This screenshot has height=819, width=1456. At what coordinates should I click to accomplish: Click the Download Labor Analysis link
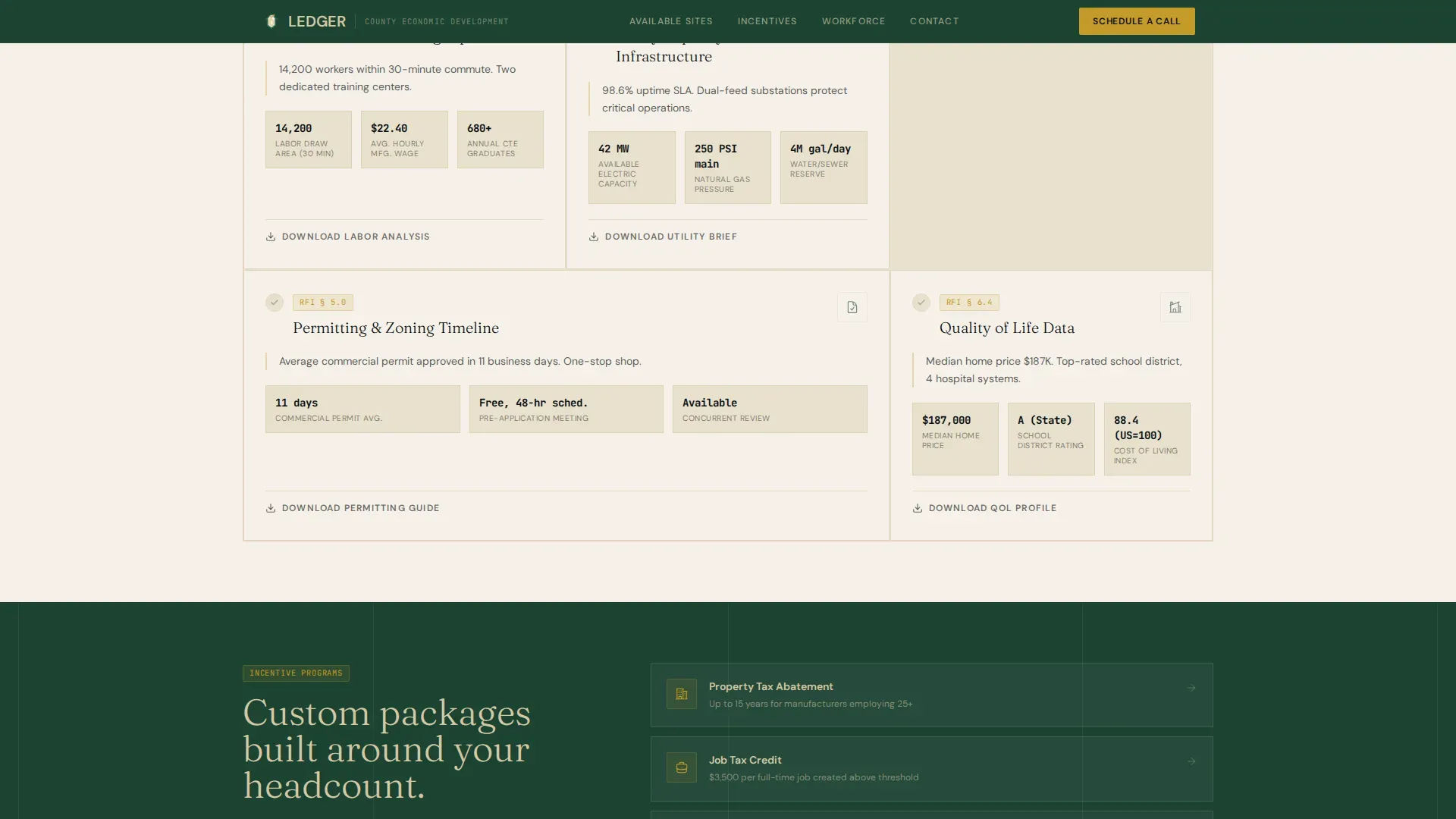(x=347, y=237)
